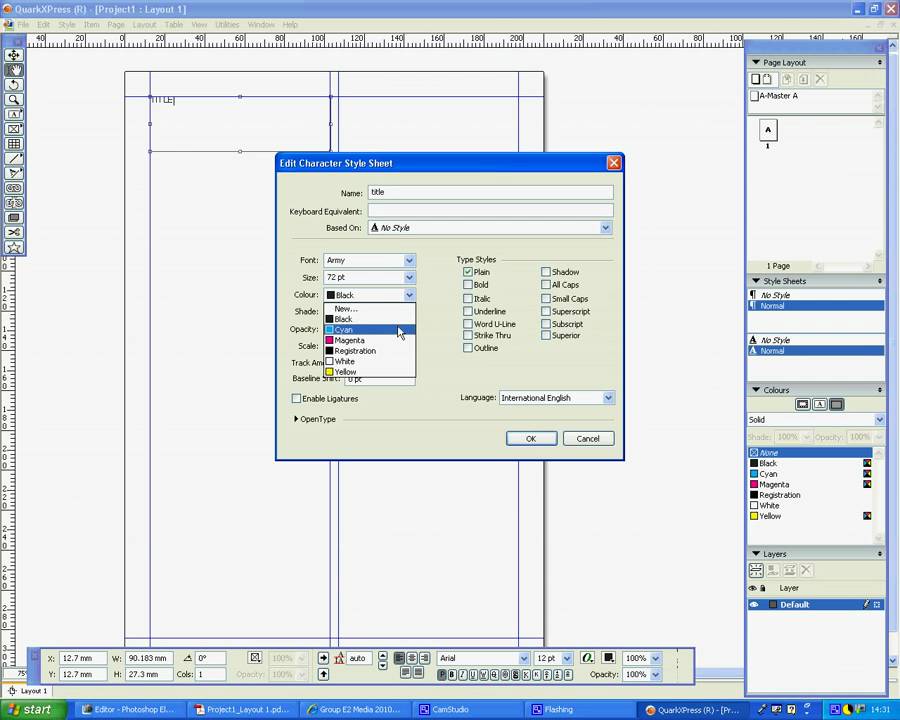Select the Bezier Pen tool
The height and width of the screenshot is (720, 900).
[14, 173]
